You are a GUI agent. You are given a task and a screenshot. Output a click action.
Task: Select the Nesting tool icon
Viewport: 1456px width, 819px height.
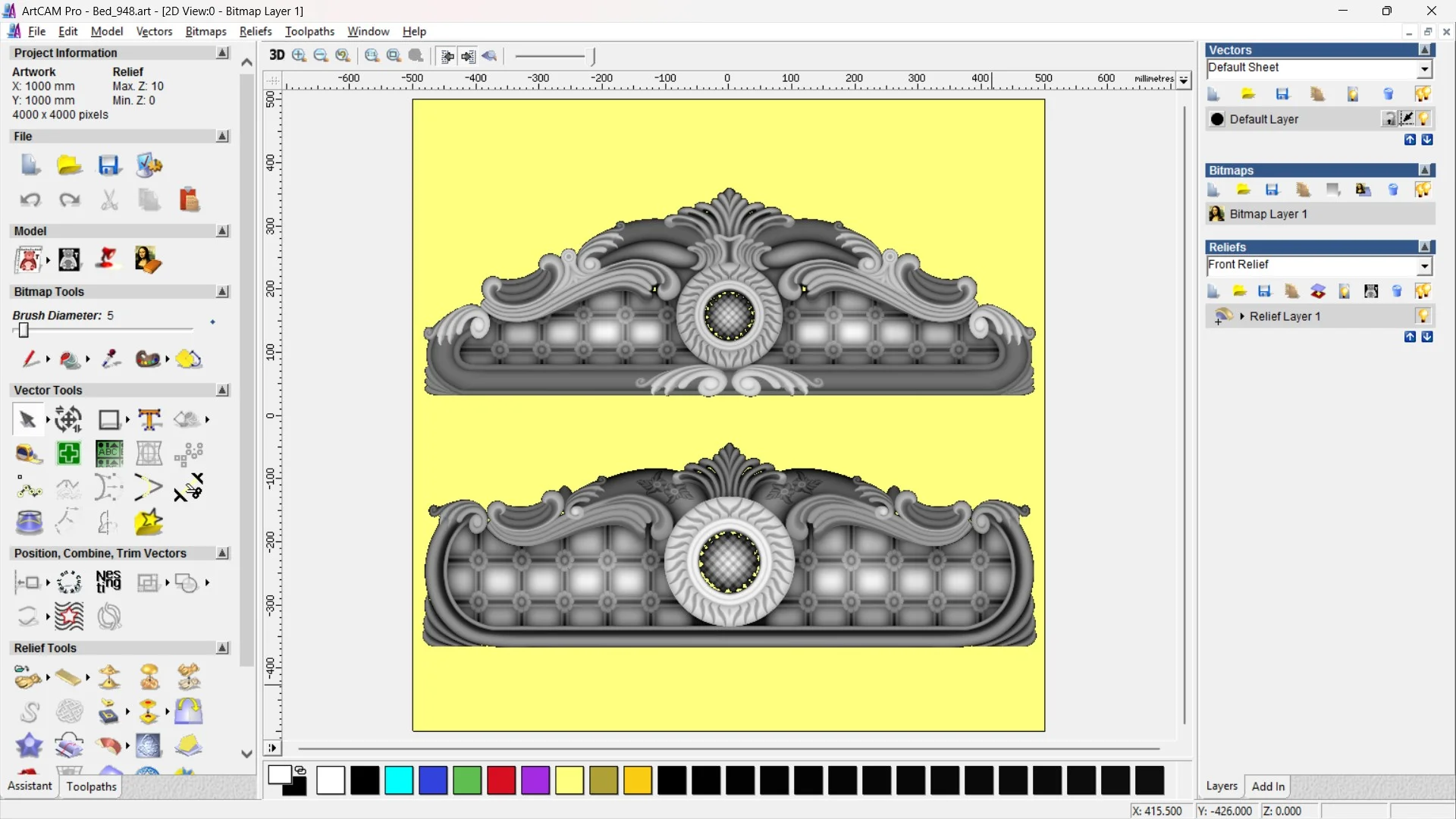(x=108, y=582)
